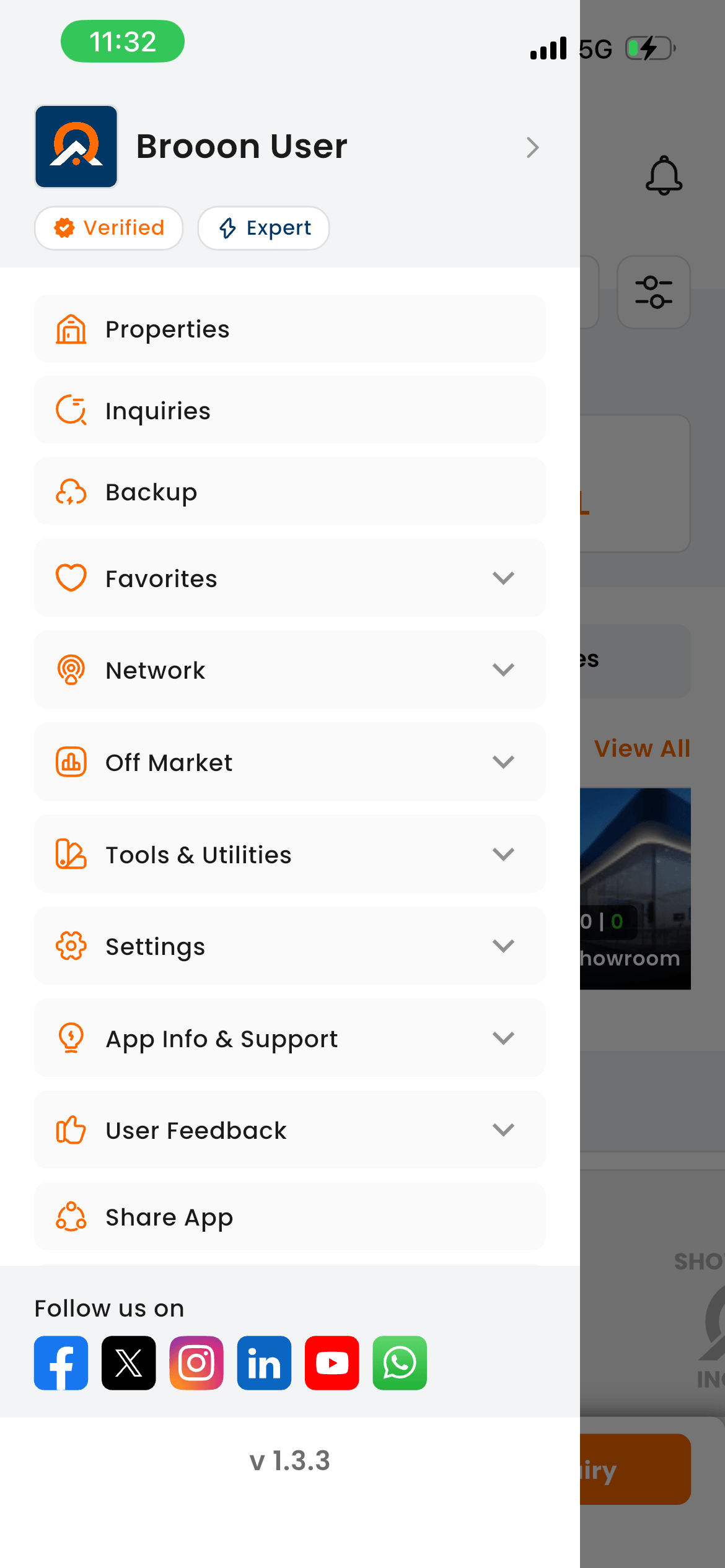
Task: Open the WhatsApp icon
Action: pyautogui.click(x=400, y=1362)
